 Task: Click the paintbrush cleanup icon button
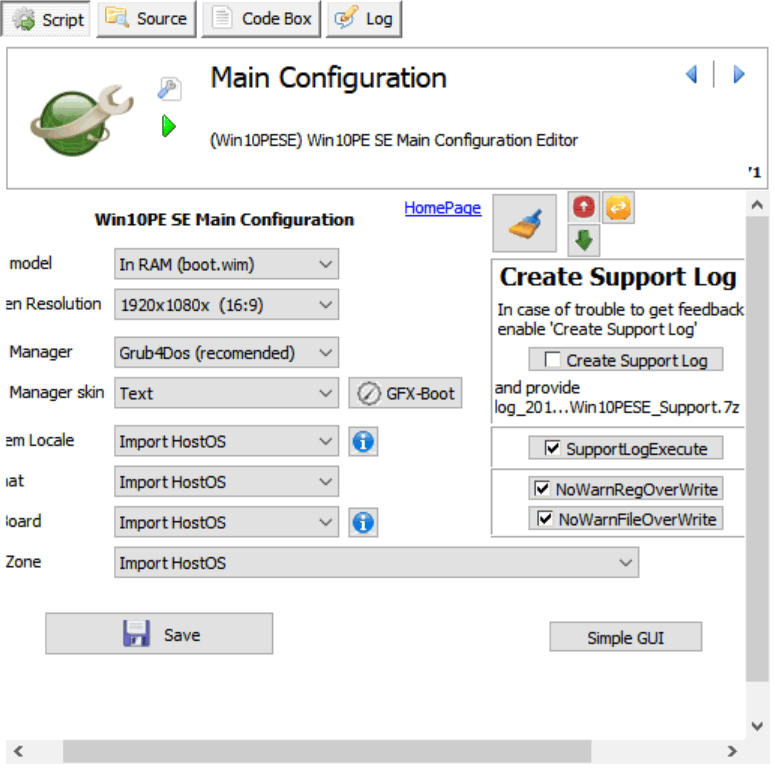click(525, 223)
